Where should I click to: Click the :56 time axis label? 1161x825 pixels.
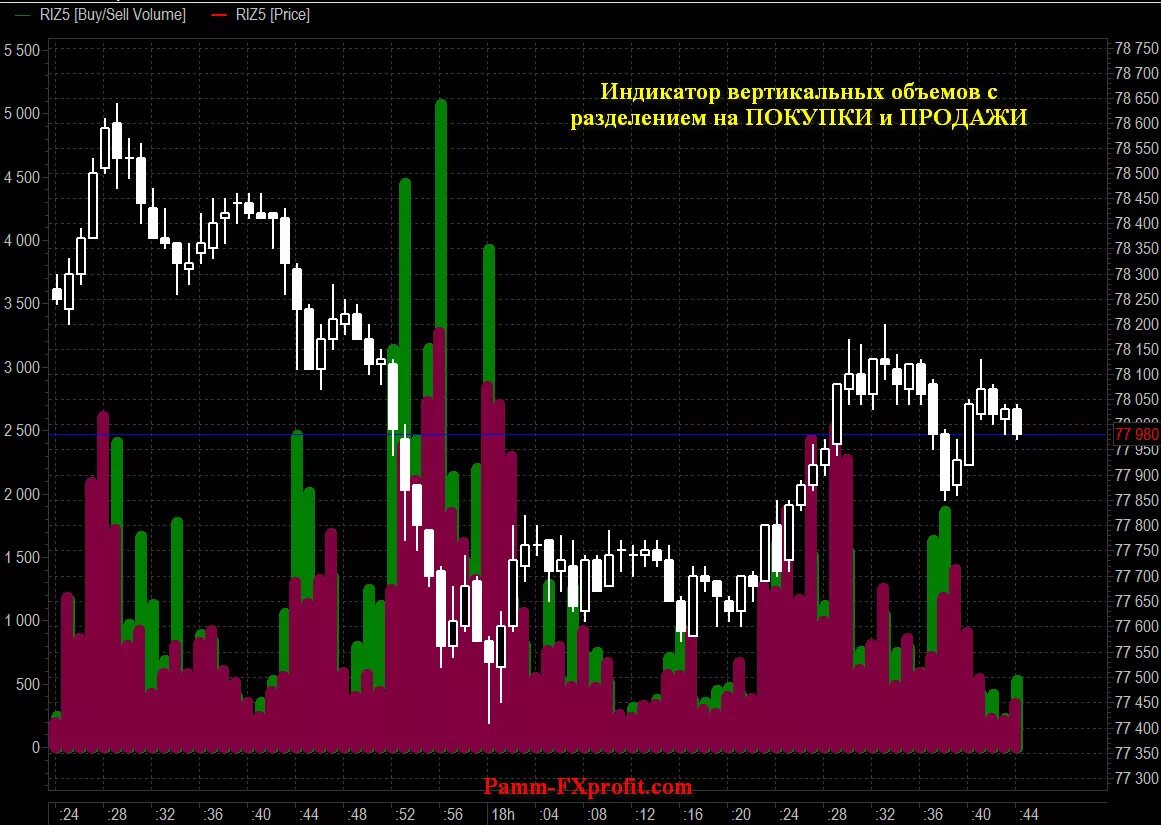pyautogui.click(x=452, y=815)
